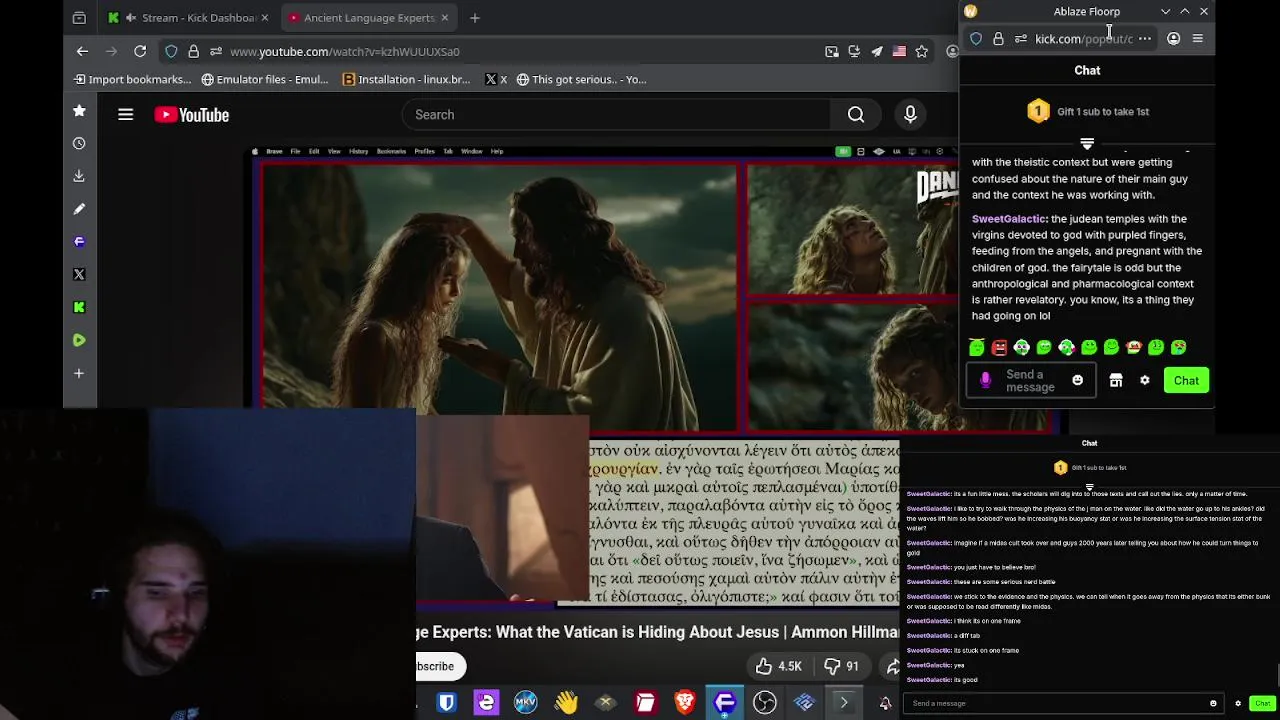Like the video with 4.5K likes
The image size is (1280, 720).
[779, 666]
